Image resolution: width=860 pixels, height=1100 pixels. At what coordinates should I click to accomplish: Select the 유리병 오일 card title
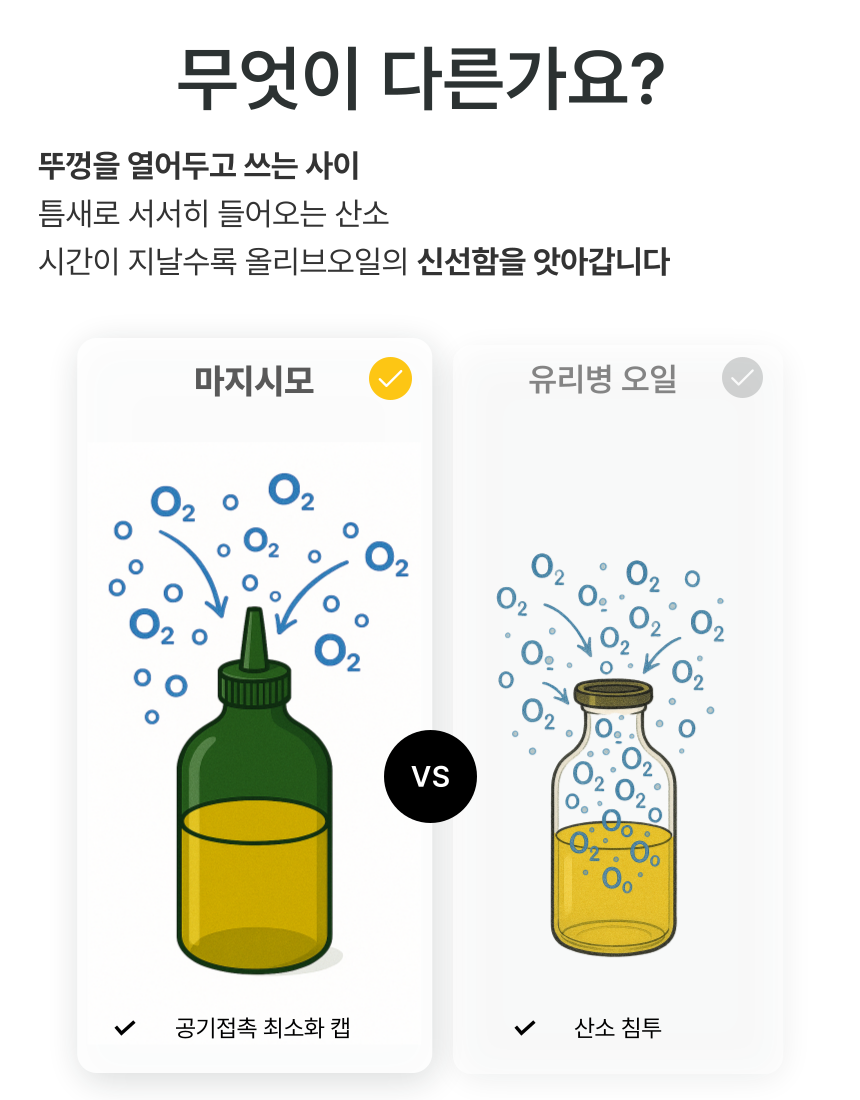(603, 380)
